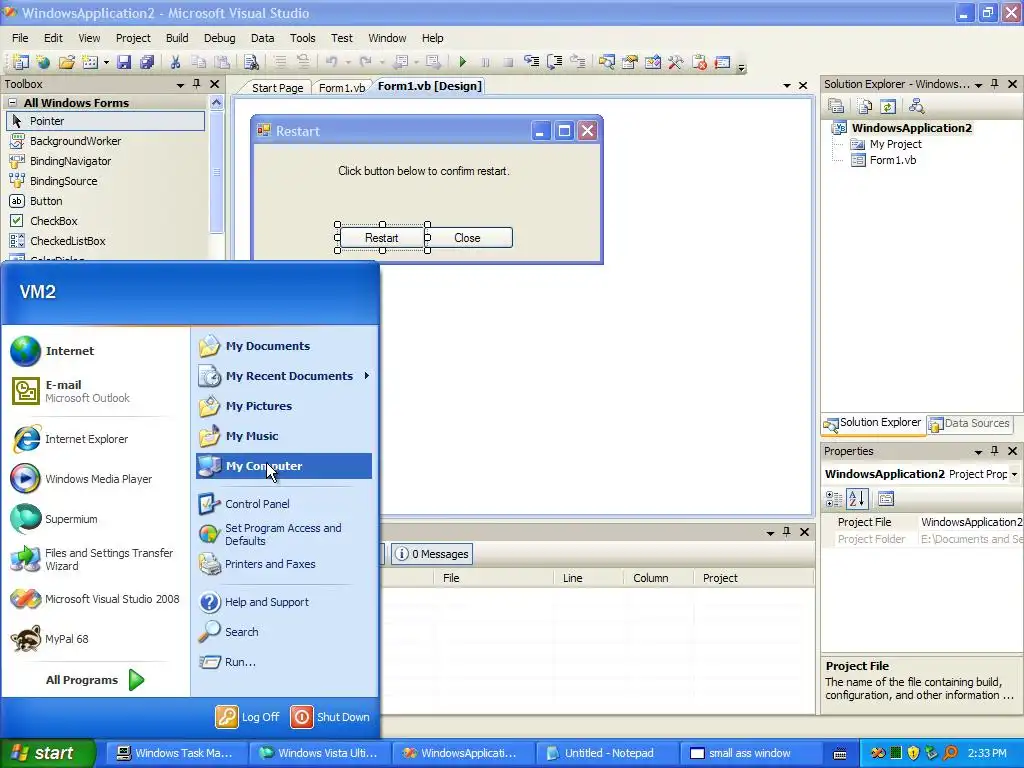1024x768 pixels.
Task: Open Windows Task Manager from the taskbar
Action: pos(174,753)
